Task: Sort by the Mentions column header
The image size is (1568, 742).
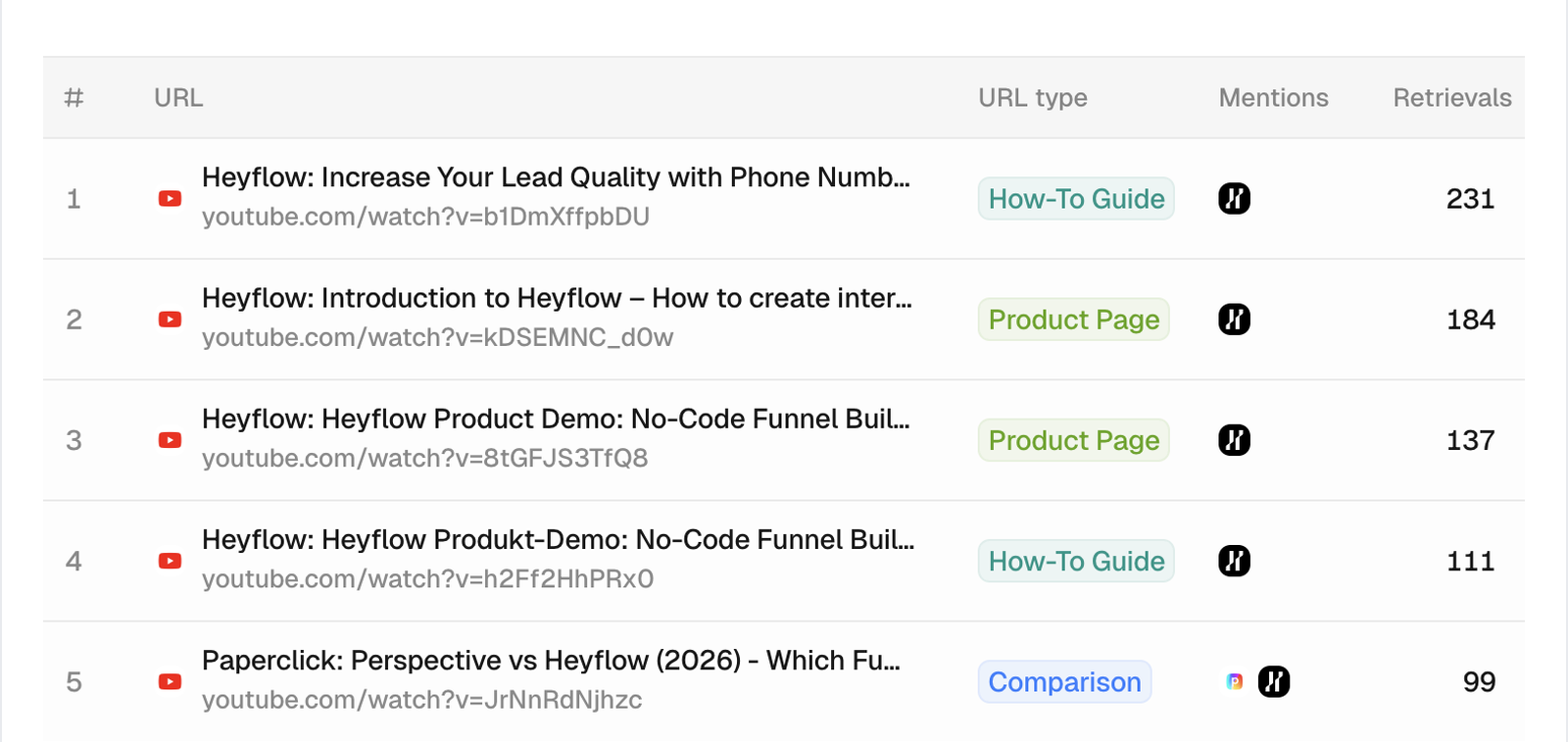Action: coord(1273,98)
